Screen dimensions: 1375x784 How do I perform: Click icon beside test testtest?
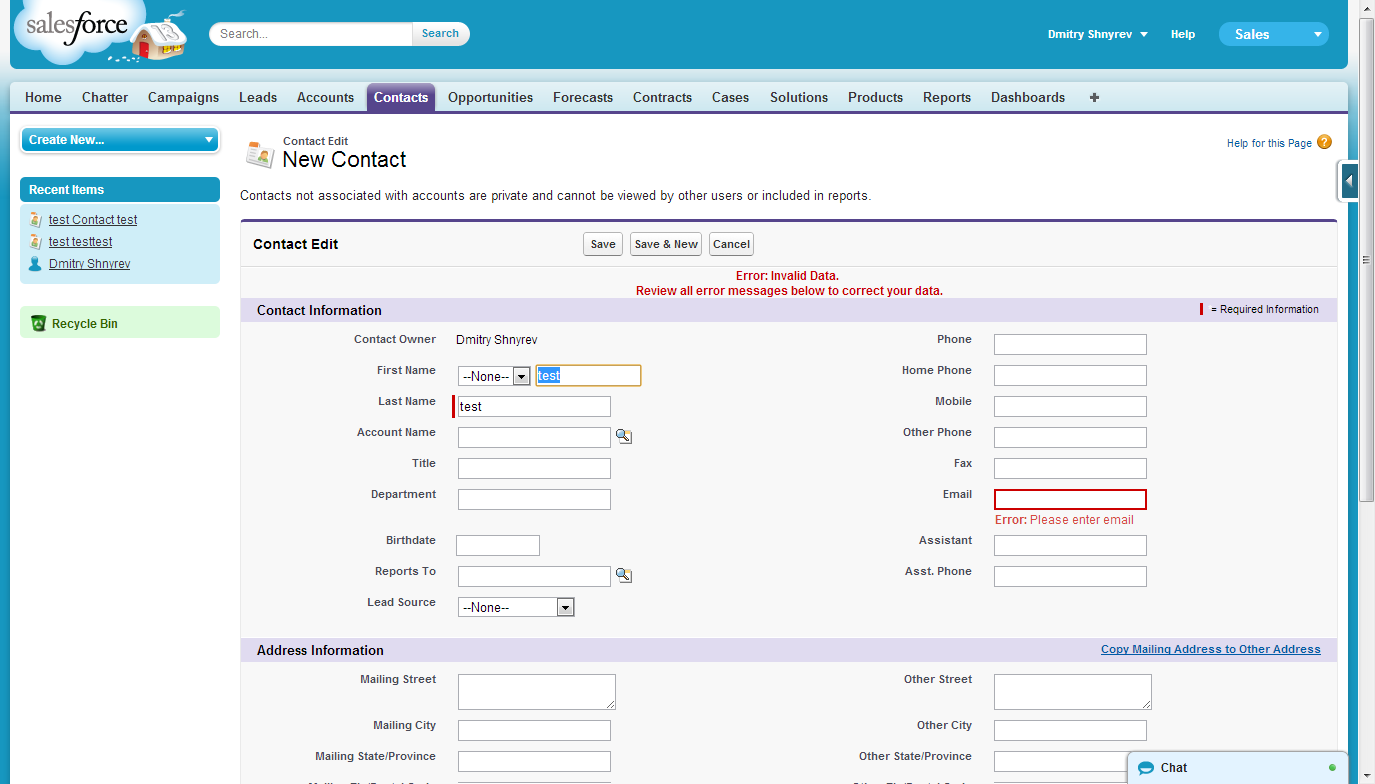tap(35, 242)
